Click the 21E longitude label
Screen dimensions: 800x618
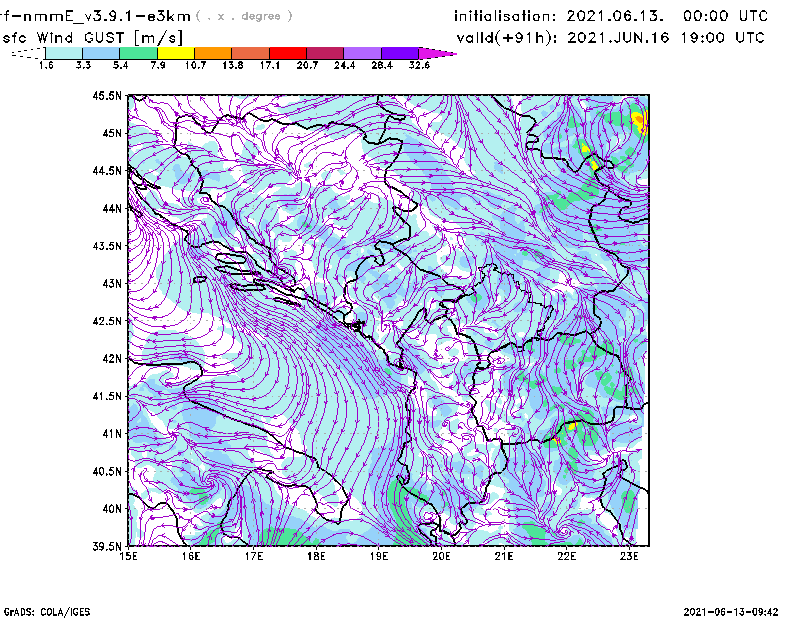pos(504,556)
